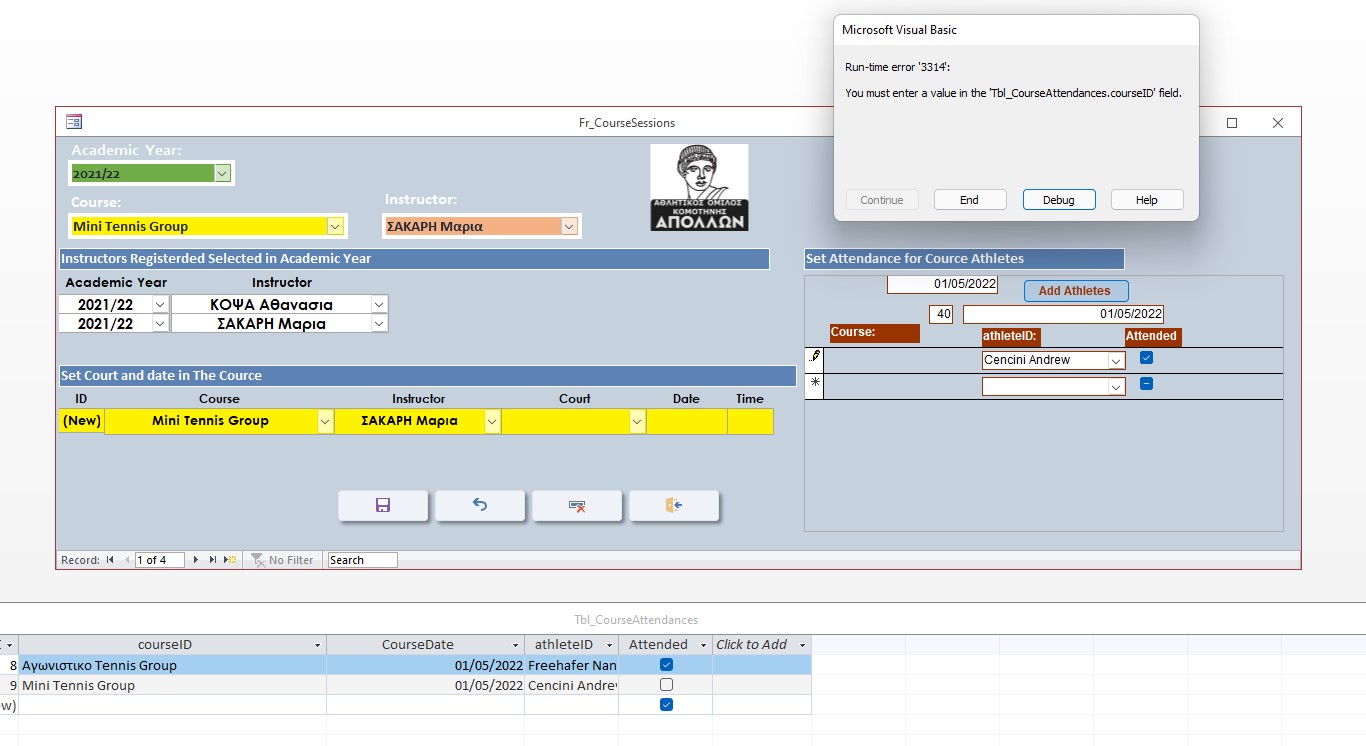
Task: Click the Cencini athleteID cell in the table
Action: (572, 685)
